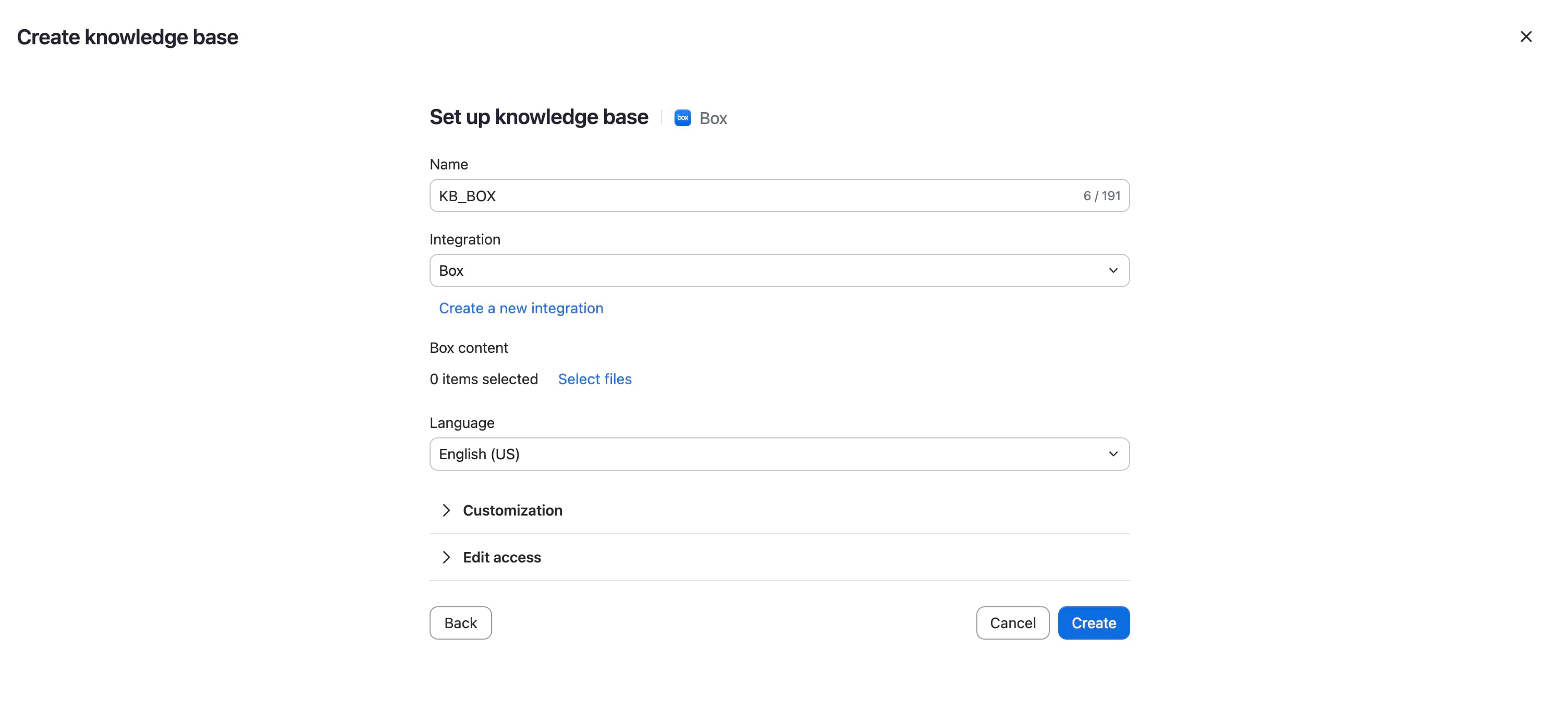Screen dimensions: 1568x710
Task: Click Create a new integration link
Action: [x=521, y=308]
